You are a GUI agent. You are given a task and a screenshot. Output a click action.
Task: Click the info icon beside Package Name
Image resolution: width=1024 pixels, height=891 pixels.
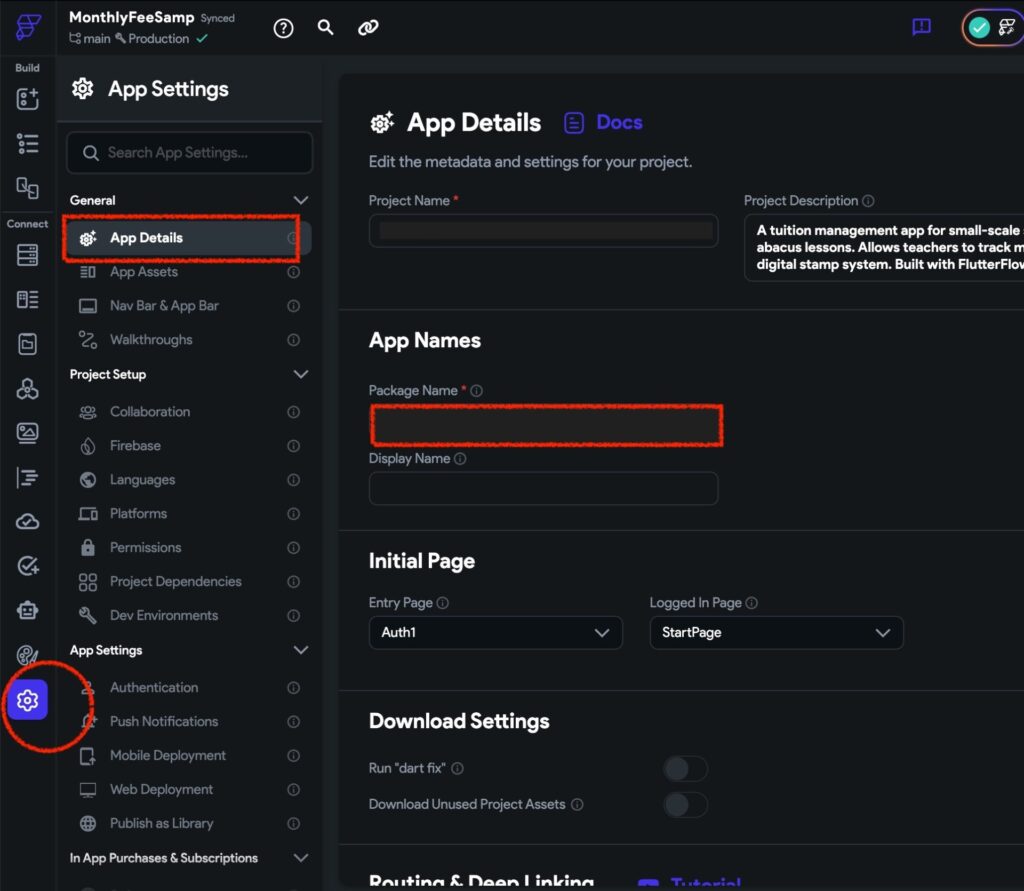(x=477, y=391)
